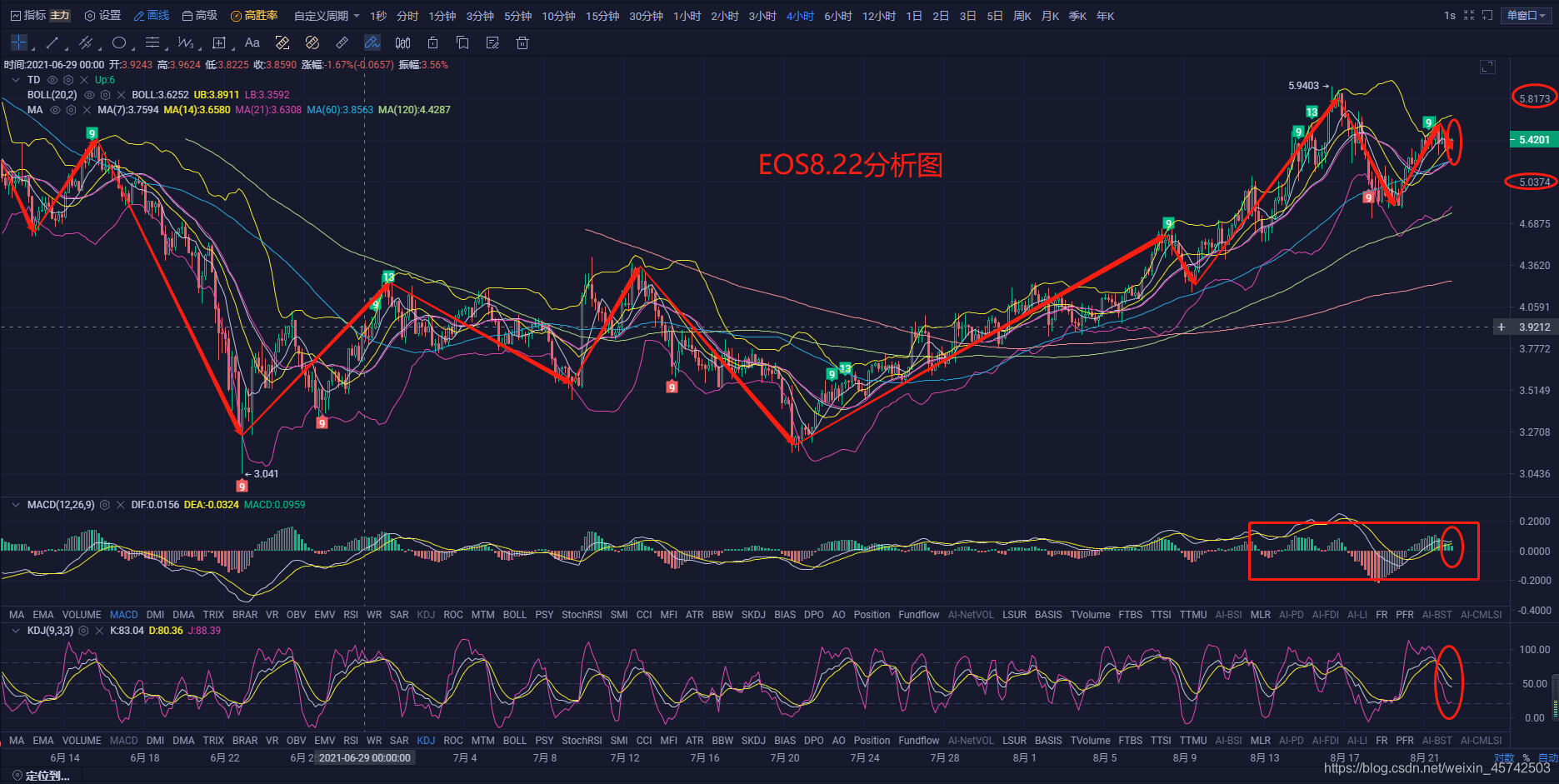The width and height of the screenshot is (1559, 784).
Task: Select the measure box tool
Action: tap(219, 42)
